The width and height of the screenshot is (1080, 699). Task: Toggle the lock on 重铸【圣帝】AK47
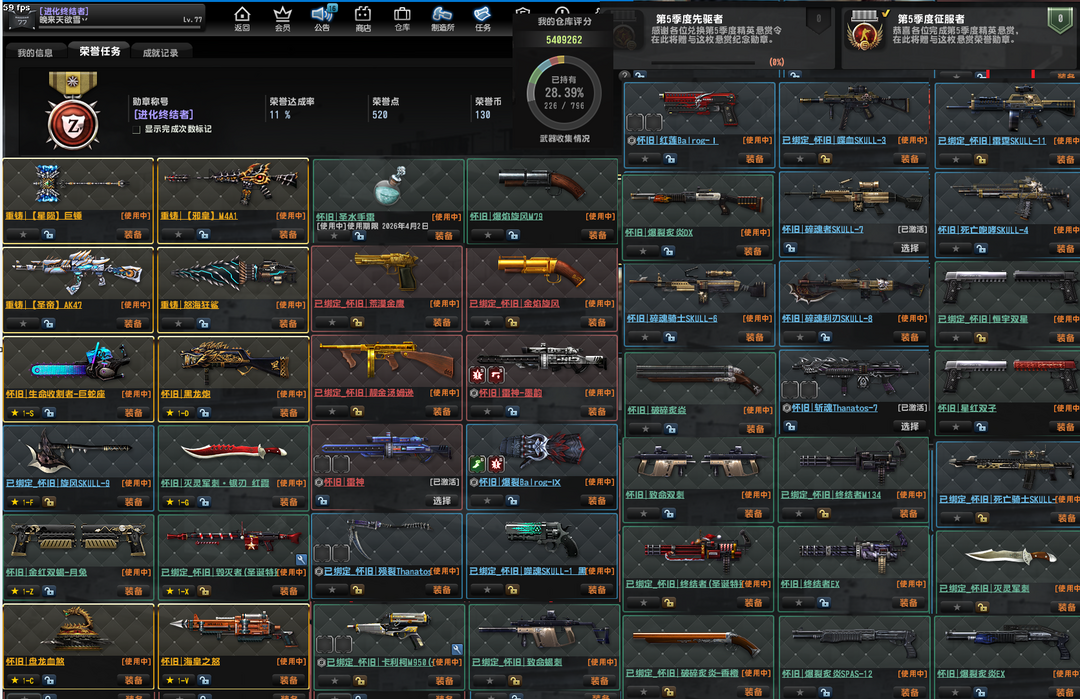[x=49, y=324]
